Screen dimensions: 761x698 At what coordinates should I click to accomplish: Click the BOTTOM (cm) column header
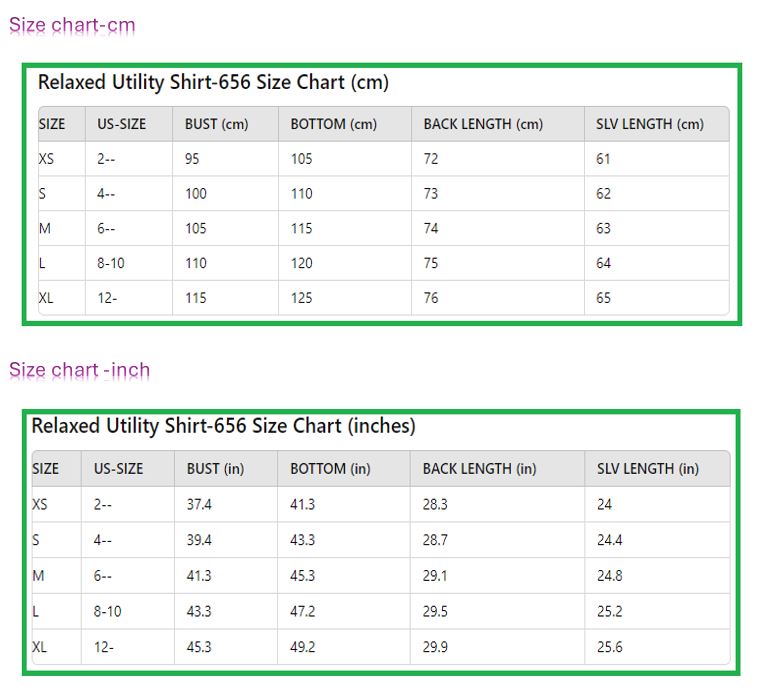point(333,124)
